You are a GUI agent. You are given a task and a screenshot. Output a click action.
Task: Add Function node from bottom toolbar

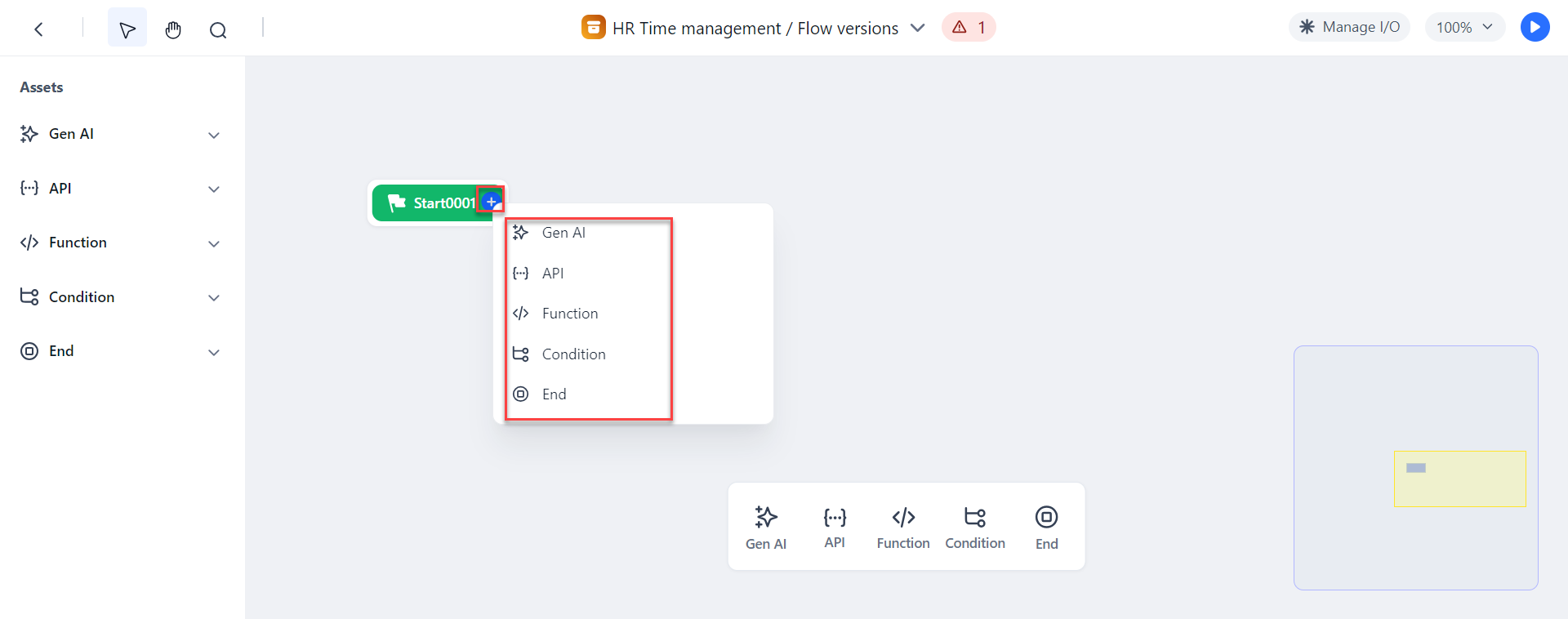pyautogui.click(x=903, y=527)
